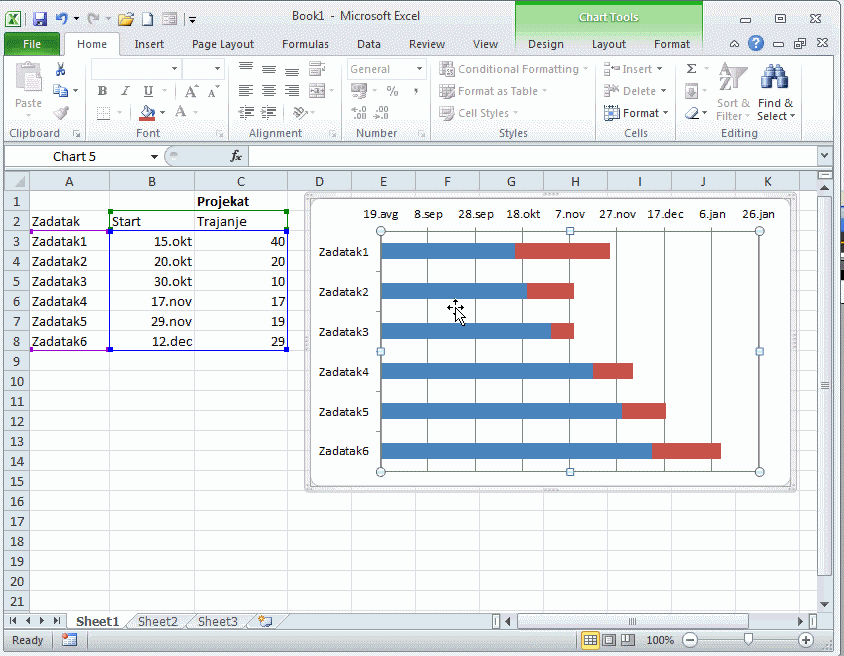
Task: Open the File backstage button
Action: tap(32, 44)
